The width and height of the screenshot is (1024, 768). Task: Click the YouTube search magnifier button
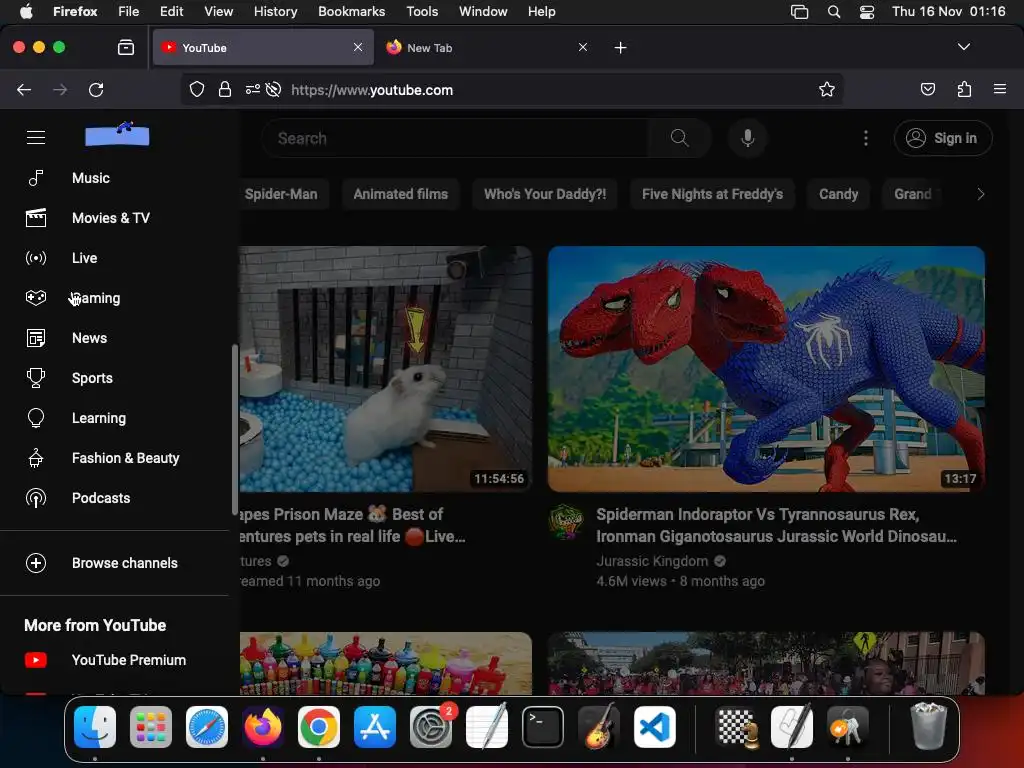tap(679, 138)
